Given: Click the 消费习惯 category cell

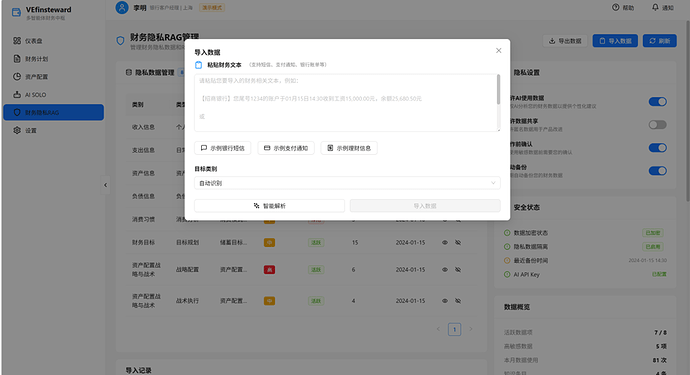Looking at the screenshot, I should (x=143, y=219).
